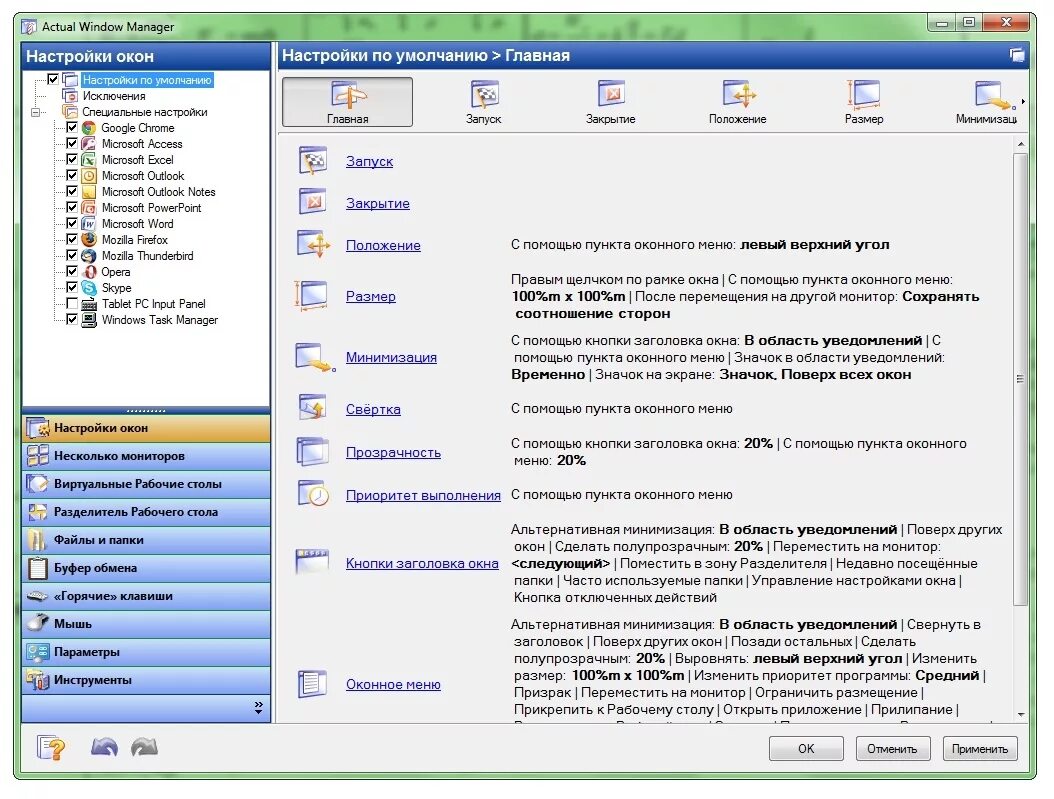Click the Microsoft Excel icon in tree
The image size is (1054, 799).
pos(89,160)
